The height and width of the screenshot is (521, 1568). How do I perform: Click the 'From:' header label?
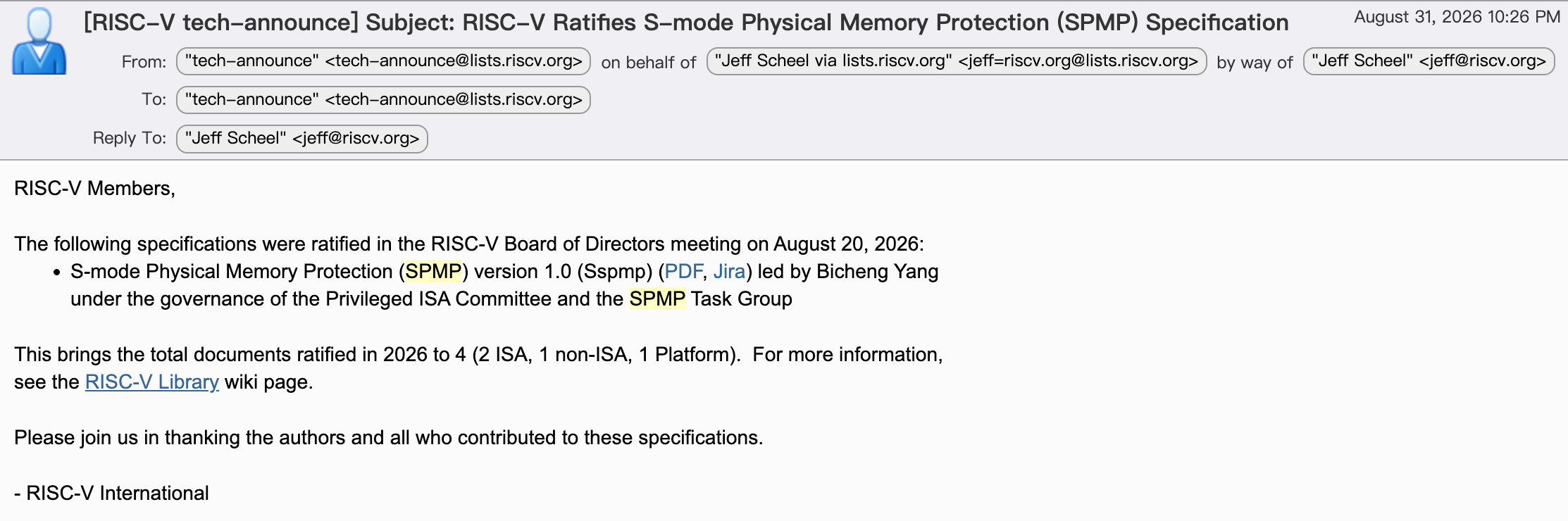click(144, 62)
